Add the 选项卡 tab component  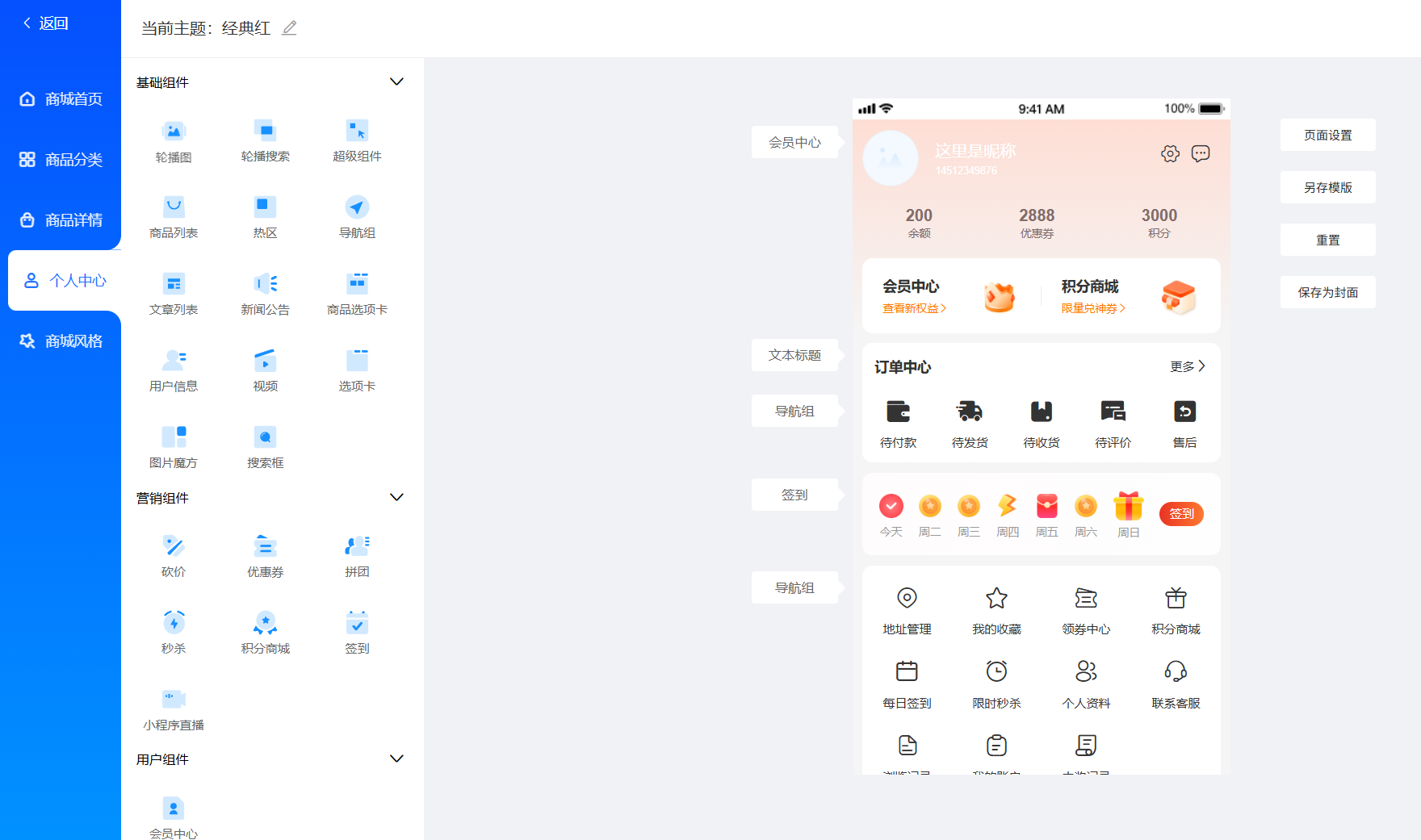pyautogui.click(x=357, y=371)
